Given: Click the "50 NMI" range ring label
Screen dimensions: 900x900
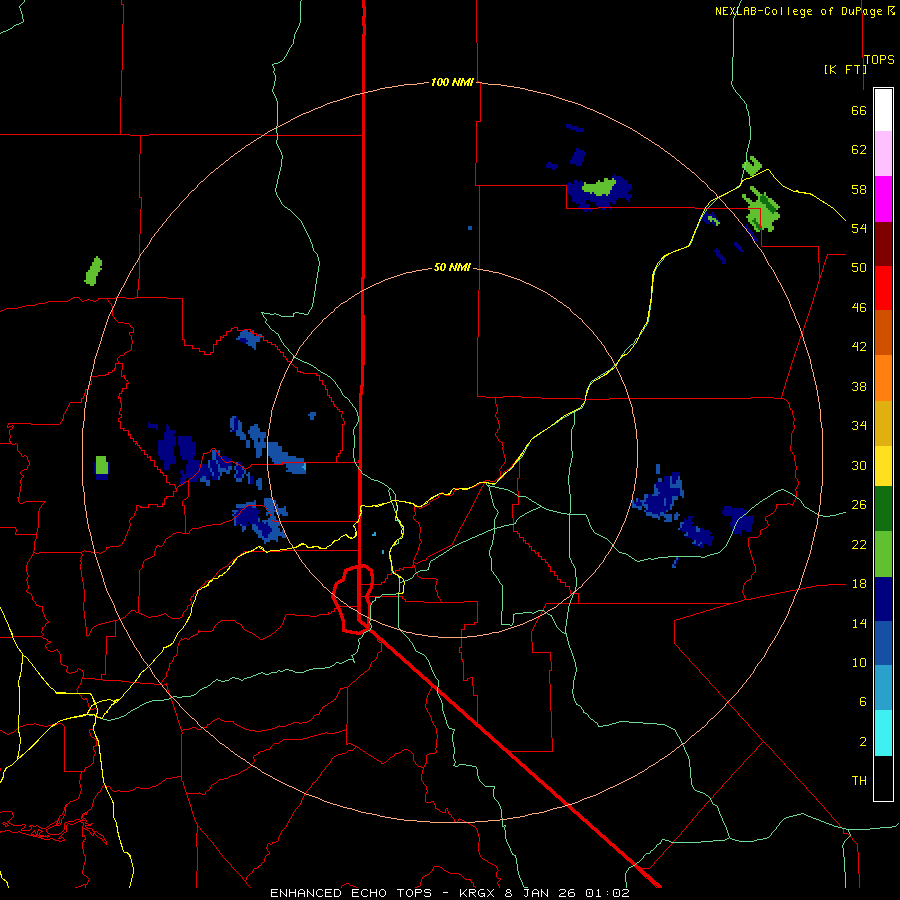Looking at the screenshot, I should click(452, 267).
